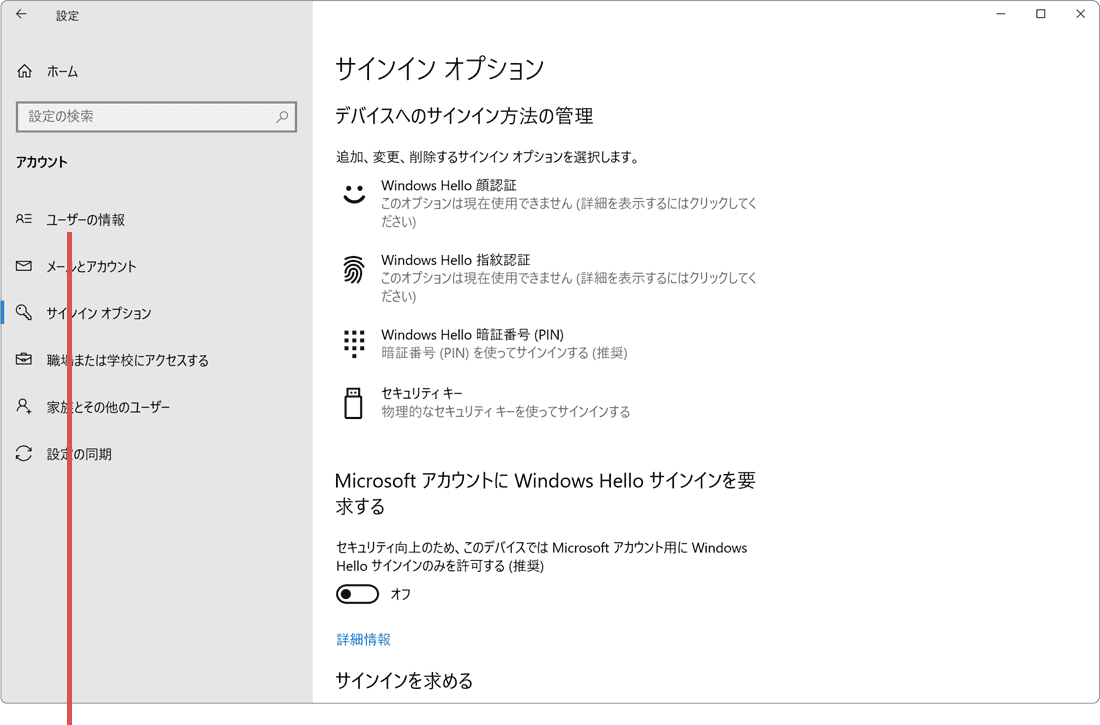Select 設定の同期 in the sidebar
Viewport: 1100px width, 725px height.
(x=85, y=453)
